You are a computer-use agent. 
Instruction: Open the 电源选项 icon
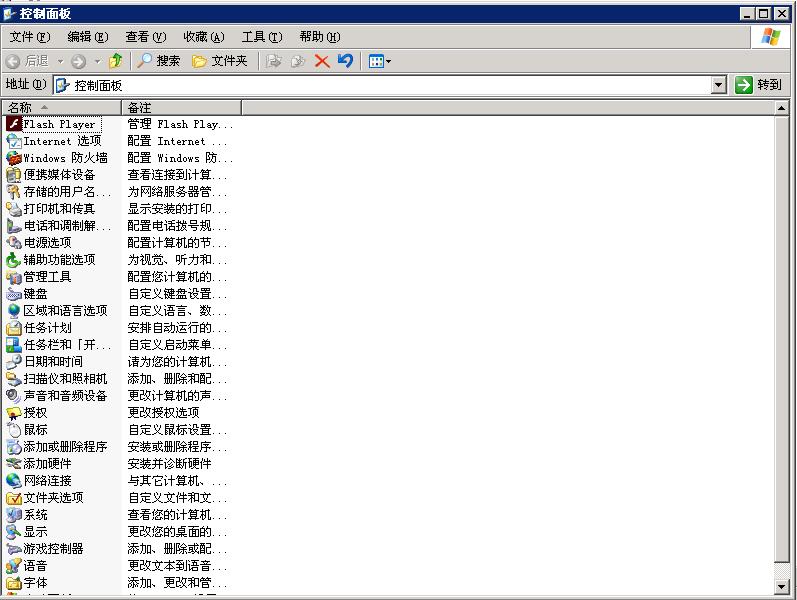pos(14,243)
